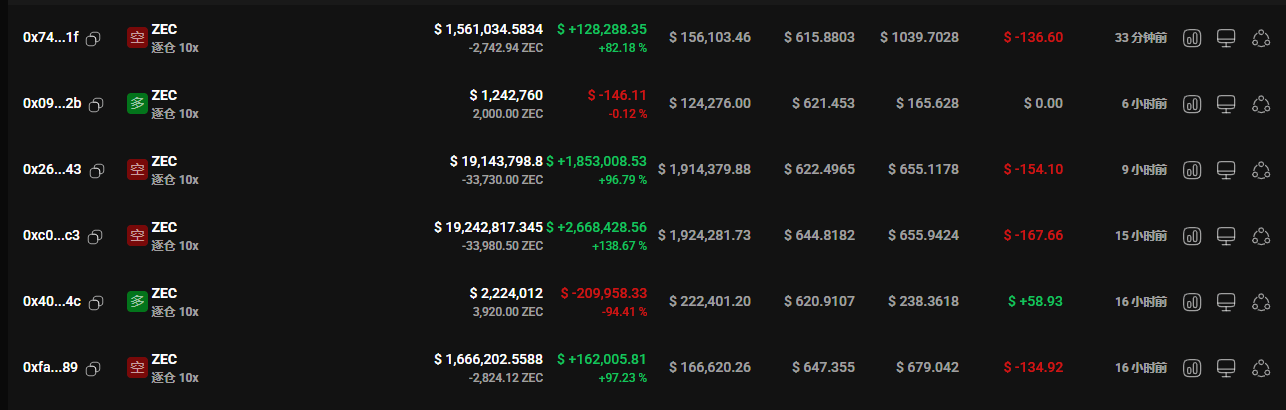Click monitor icon in 0x09...2b row
This screenshot has height=410, width=1286.
pos(1226,104)
